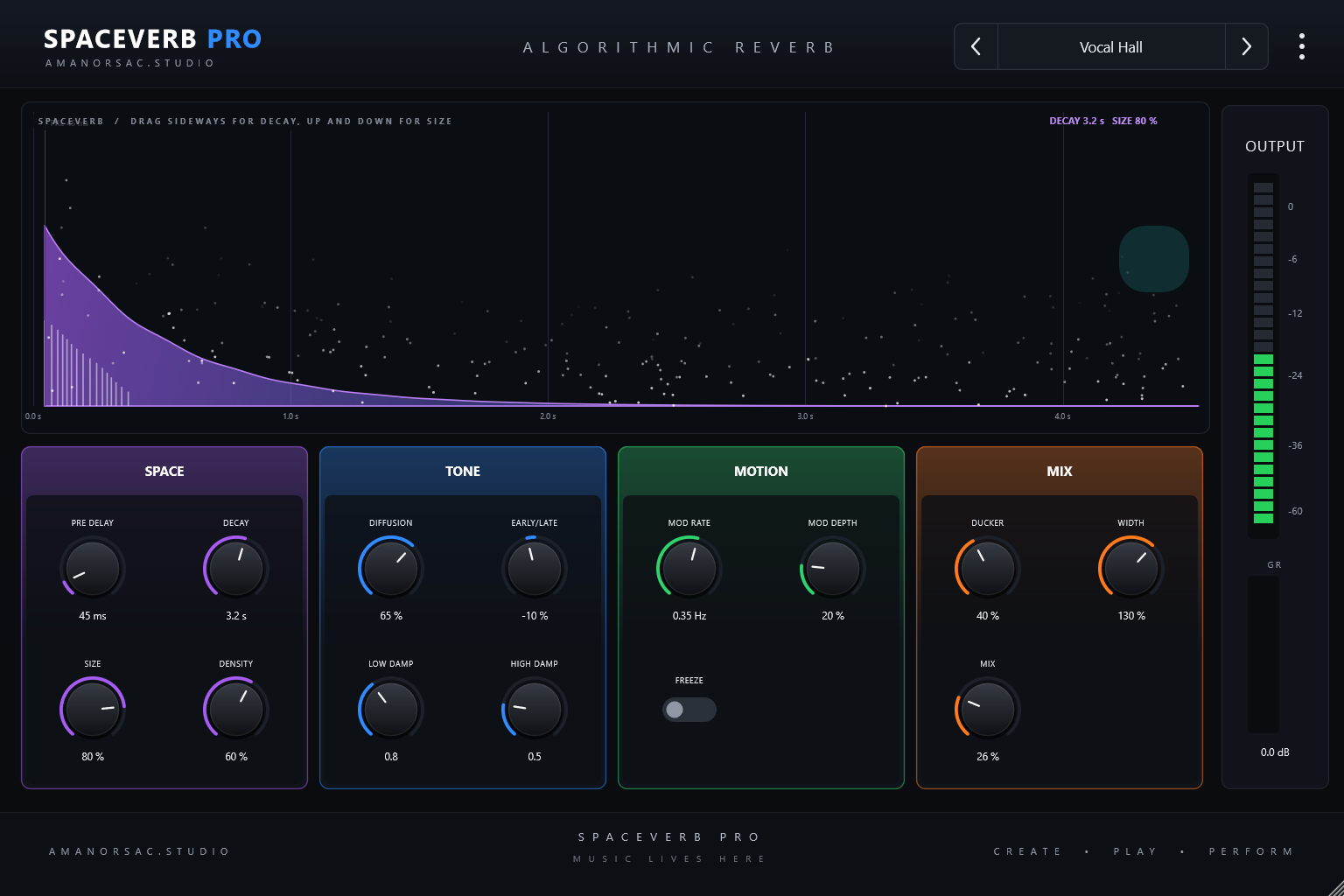Screen dimensions: 1344x896
Task: Click the 45 ms pre delay value
Action: tap(93, 616)
